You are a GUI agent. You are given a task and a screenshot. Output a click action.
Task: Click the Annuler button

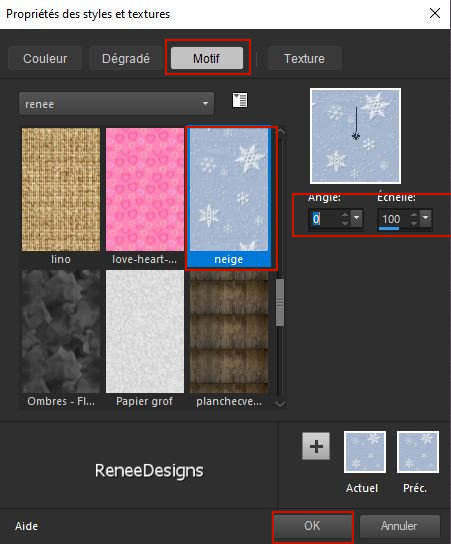point(399,526)
